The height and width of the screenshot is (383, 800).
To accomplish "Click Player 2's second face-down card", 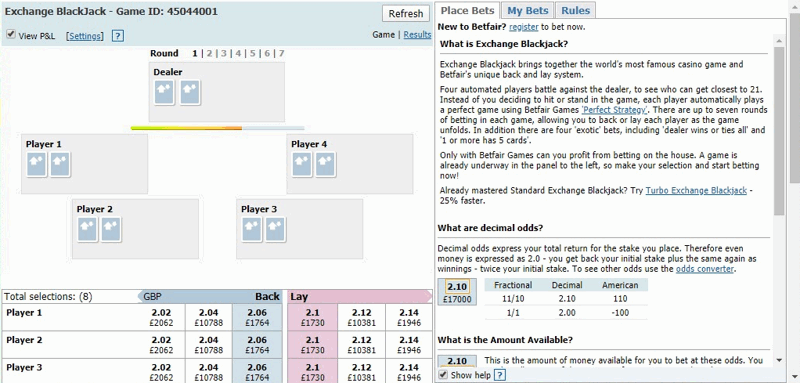I will [x=111, y=229].
